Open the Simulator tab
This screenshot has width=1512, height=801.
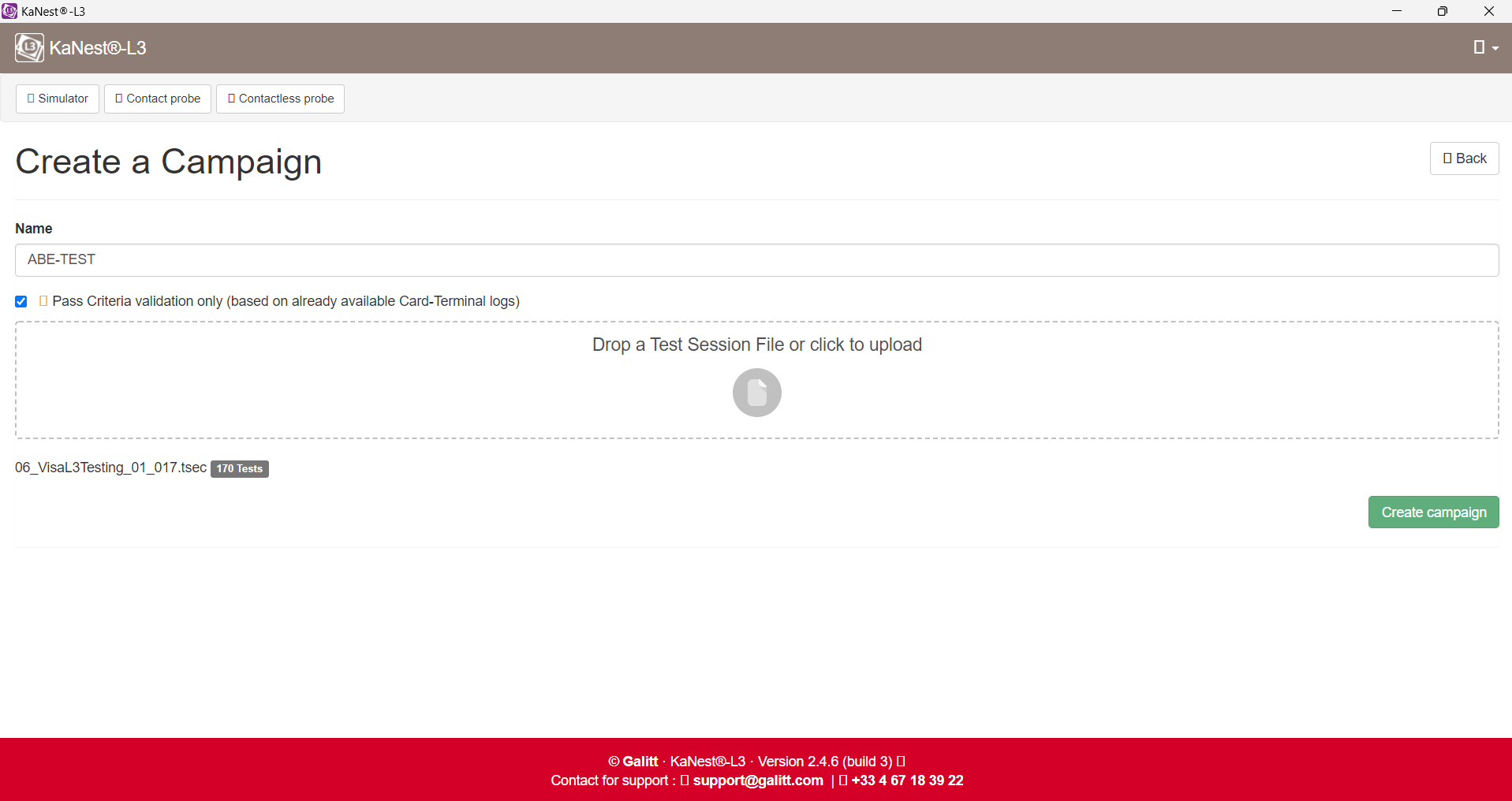[x=58, y=99]
